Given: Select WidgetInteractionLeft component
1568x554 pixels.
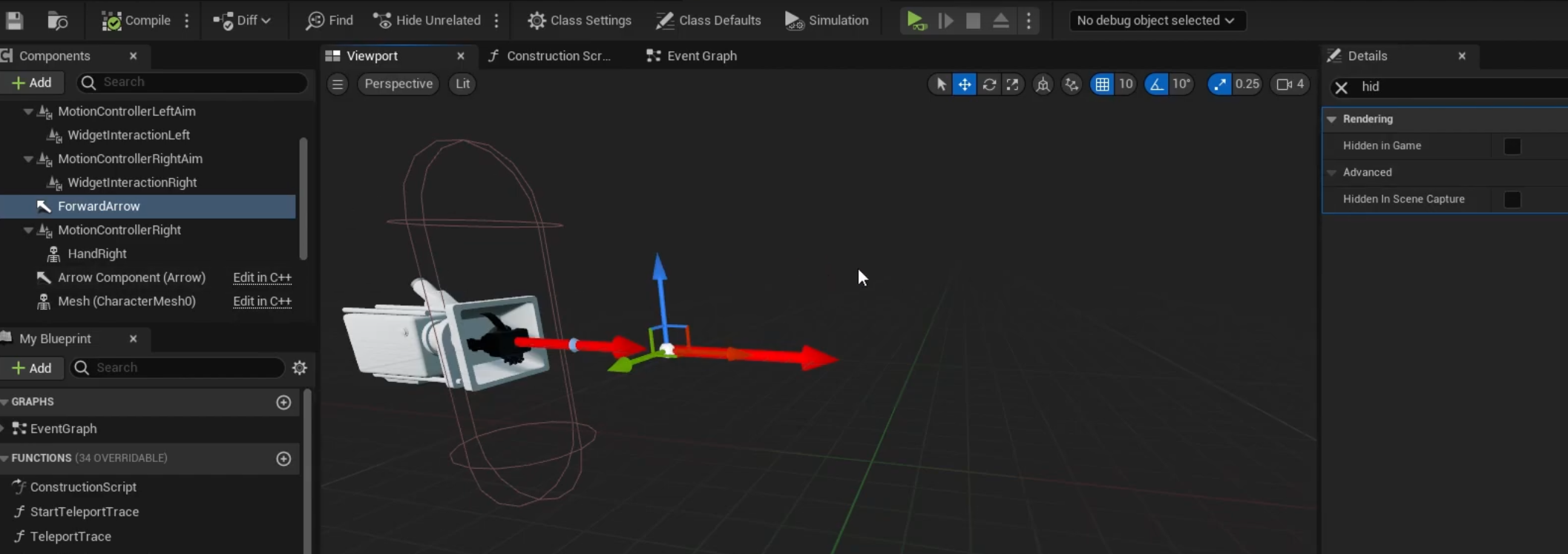Looking at the screenshot, I should tap(128, 135).
